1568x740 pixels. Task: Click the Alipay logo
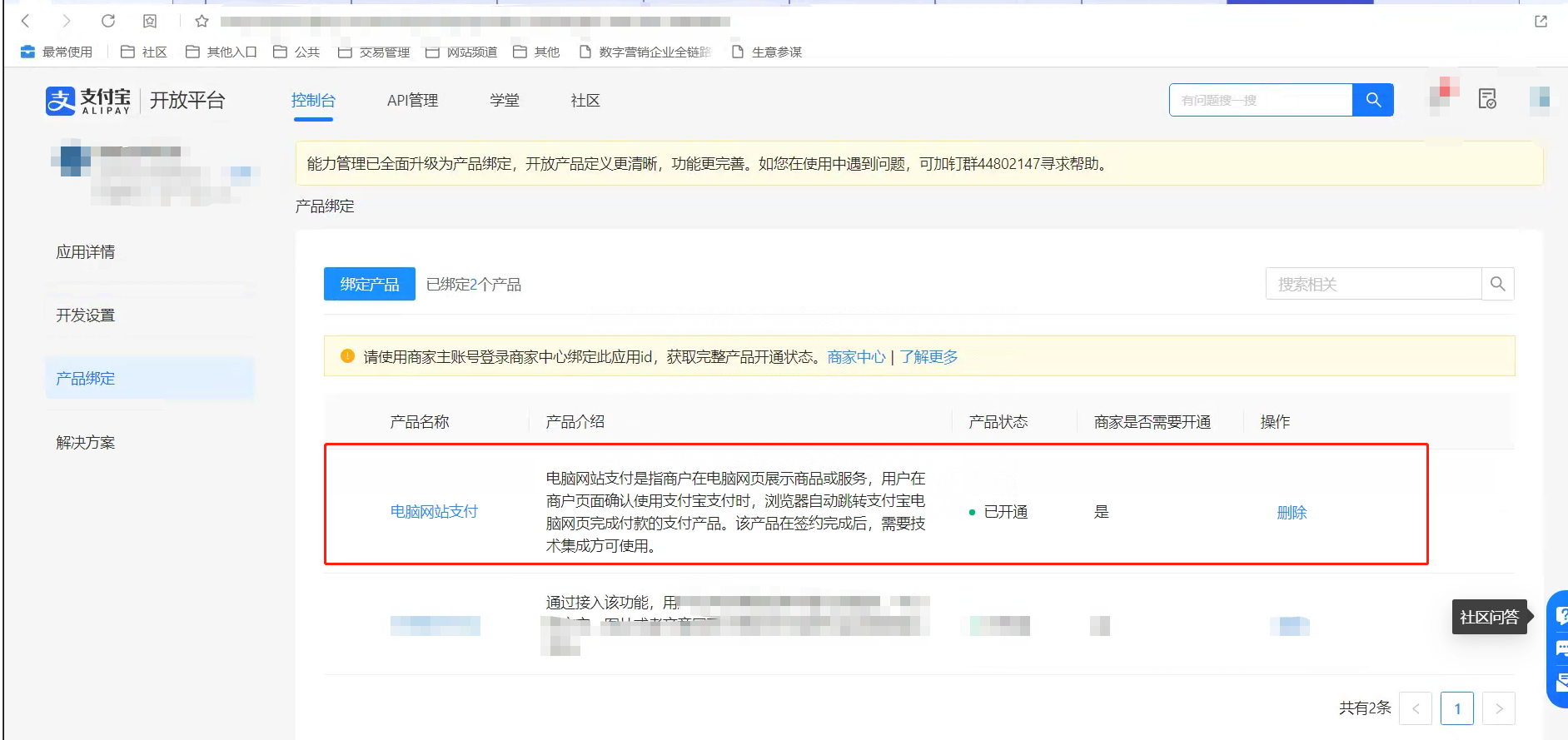pos(88,101)
